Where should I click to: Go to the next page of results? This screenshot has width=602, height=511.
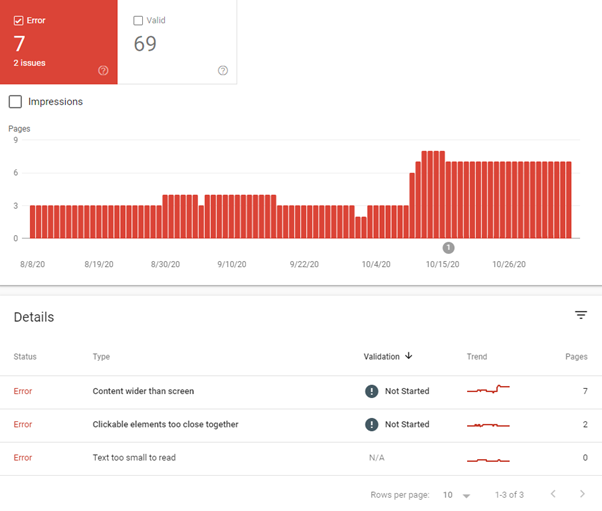point(582,494)
